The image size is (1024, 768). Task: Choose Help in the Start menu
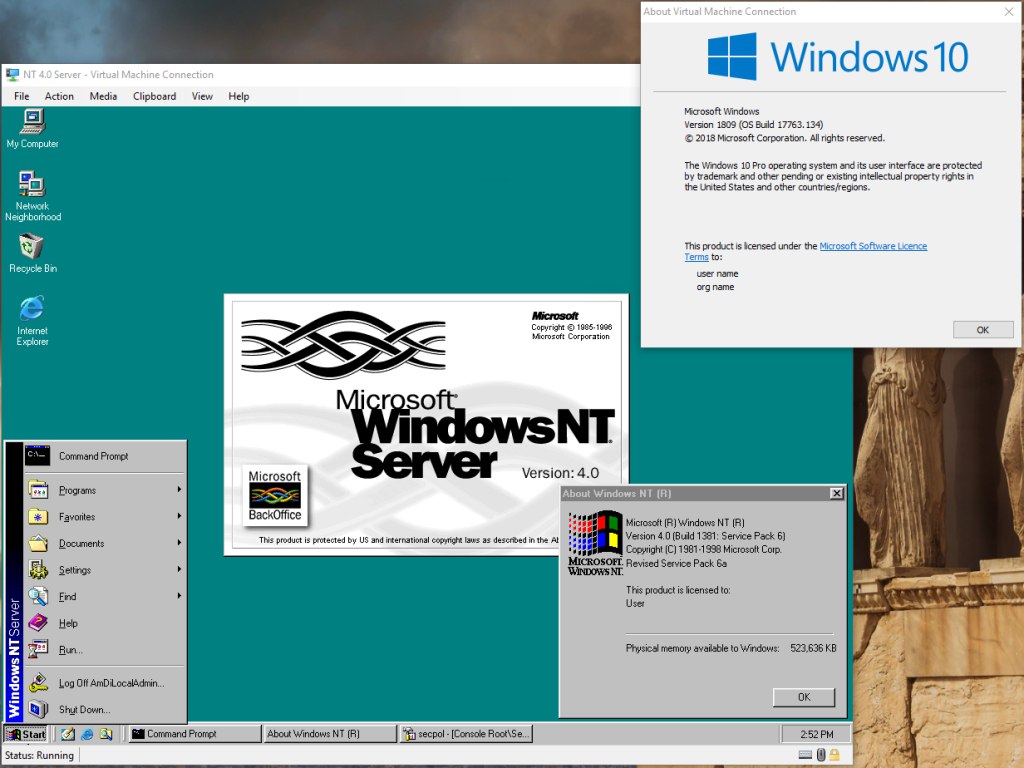[x=104, y=623]
